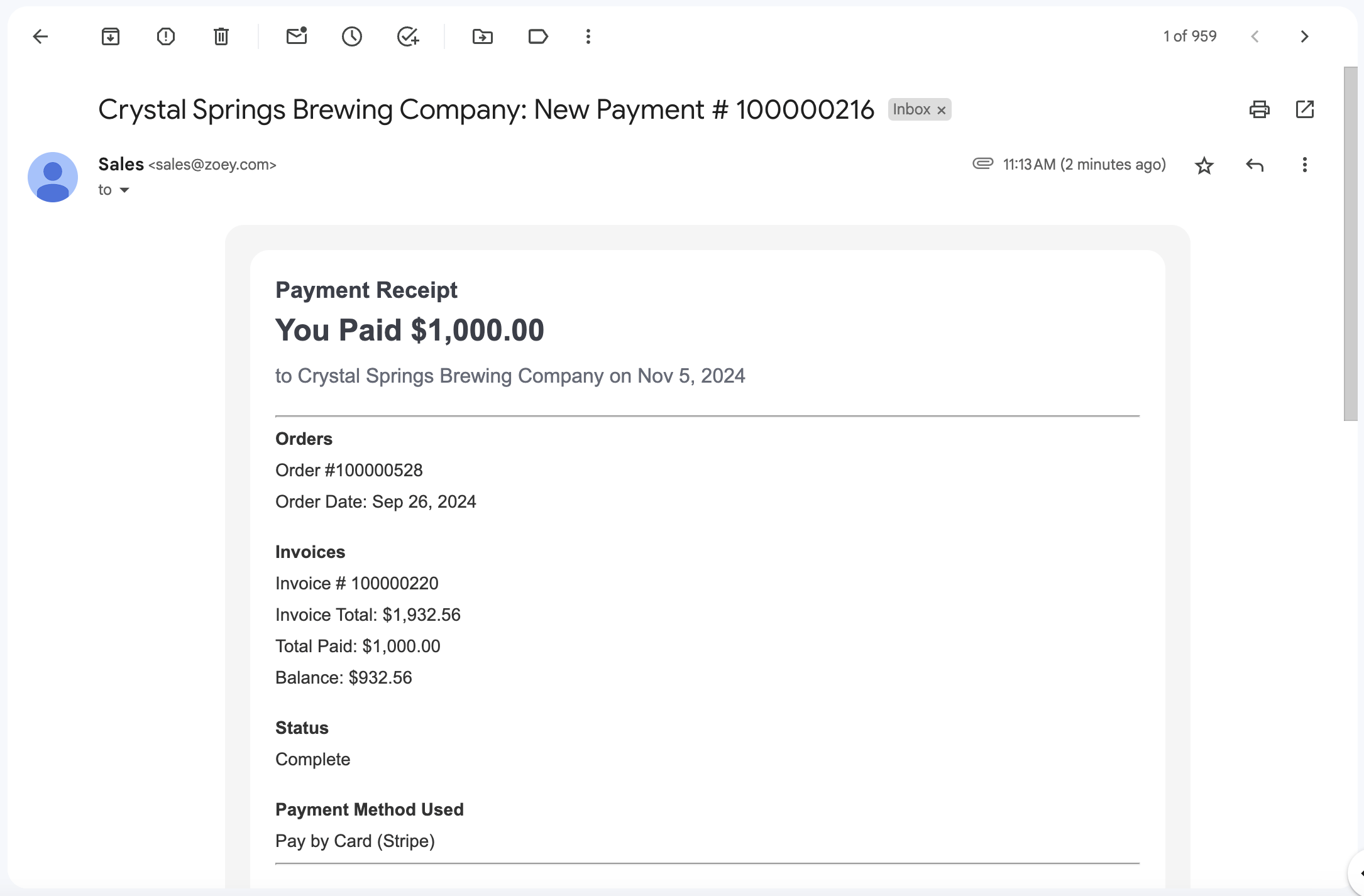This screenshot has width=1364, height=896.
Task: Reply to the Sales email
Action: 1255,165
